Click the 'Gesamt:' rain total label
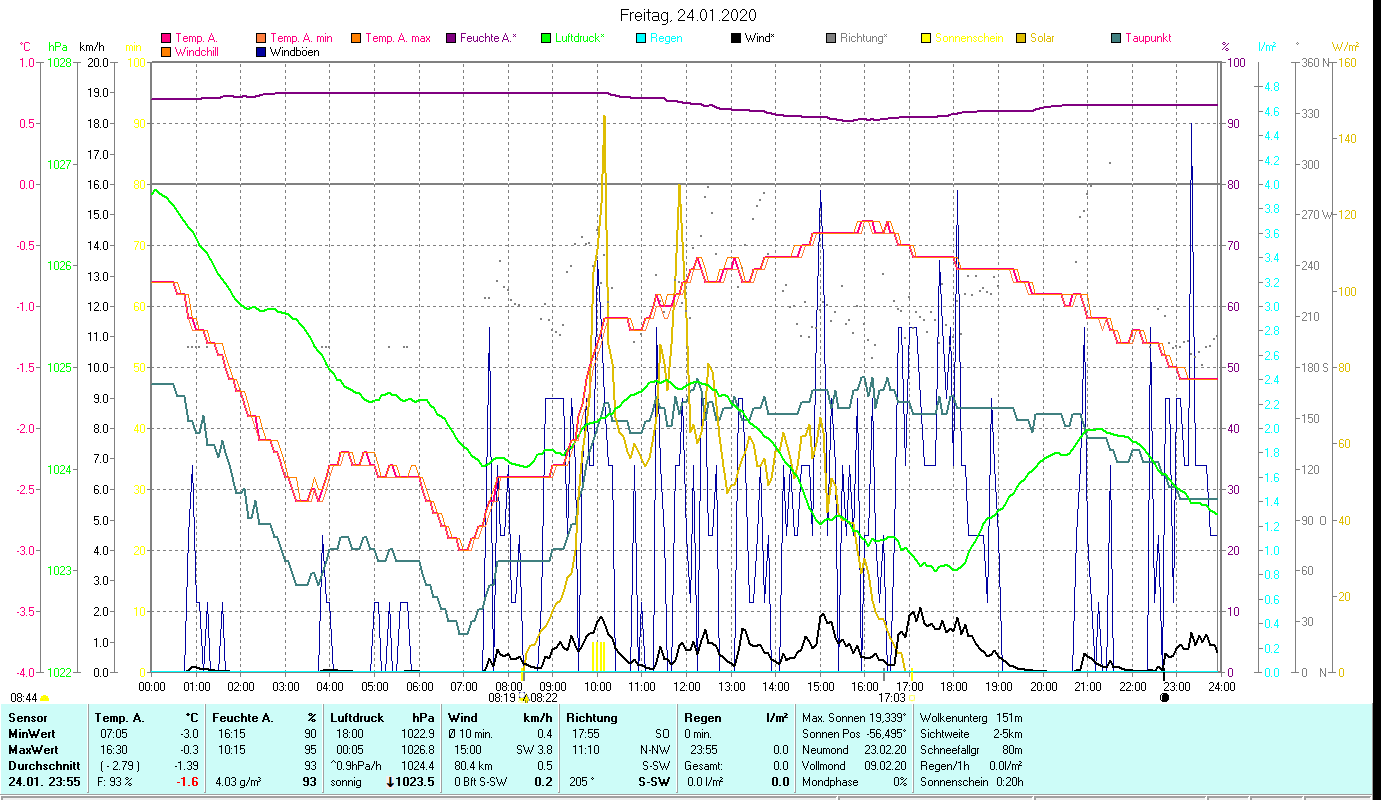 [x=702, y=766]
